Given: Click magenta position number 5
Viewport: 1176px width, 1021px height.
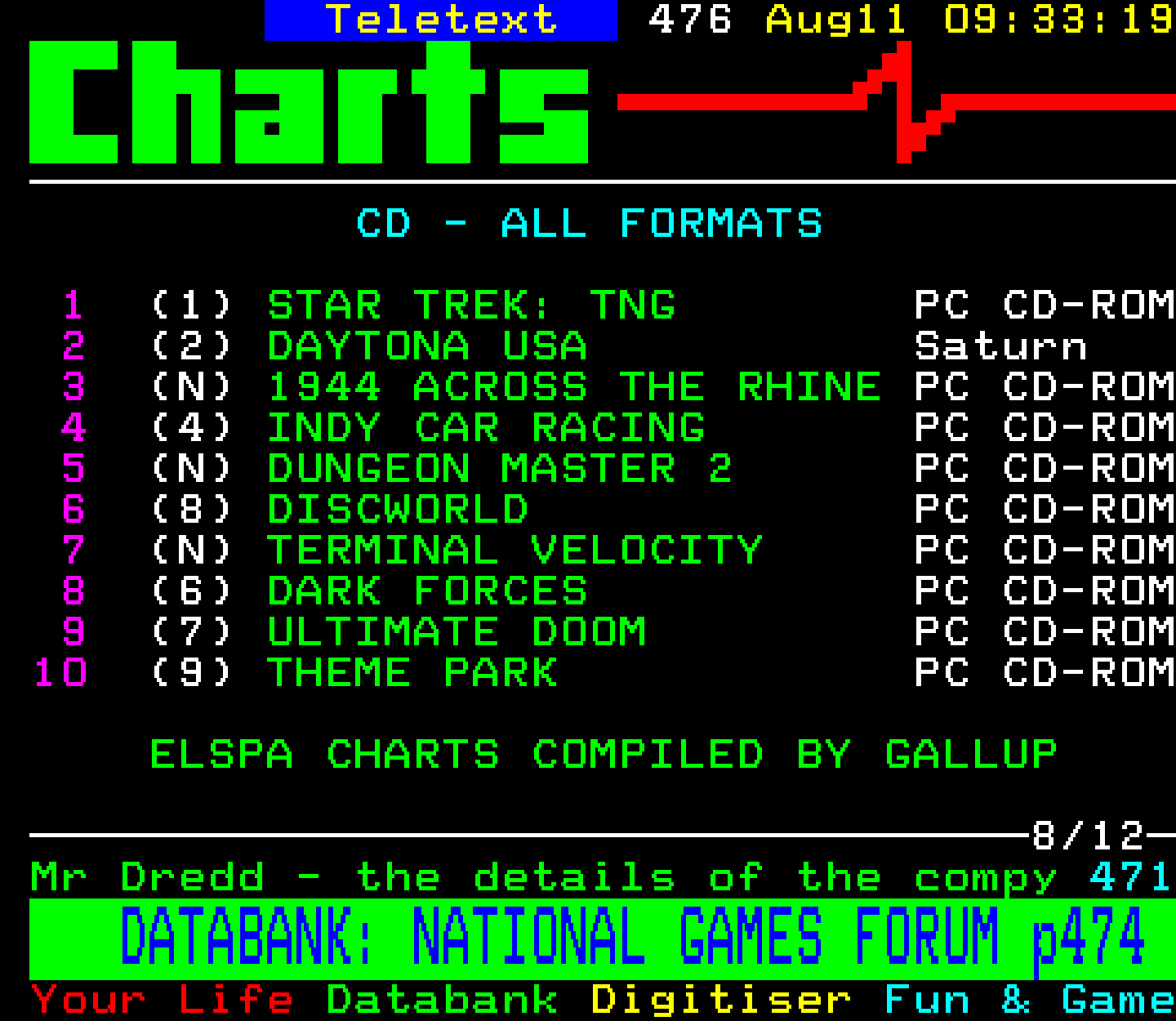Looking at the screenshot, I should coord(73,469).
